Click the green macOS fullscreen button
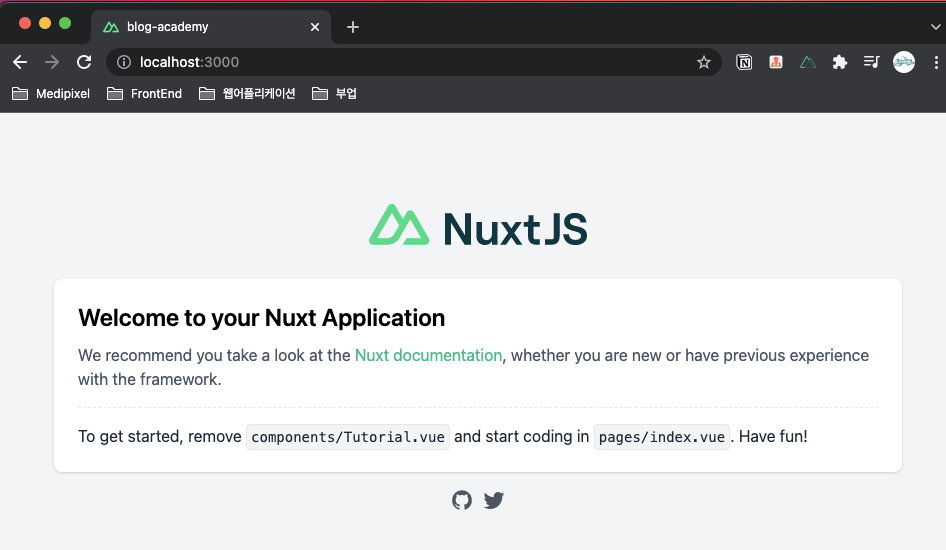Viewport: 946px width, 550px height. (x=65, y=24)
